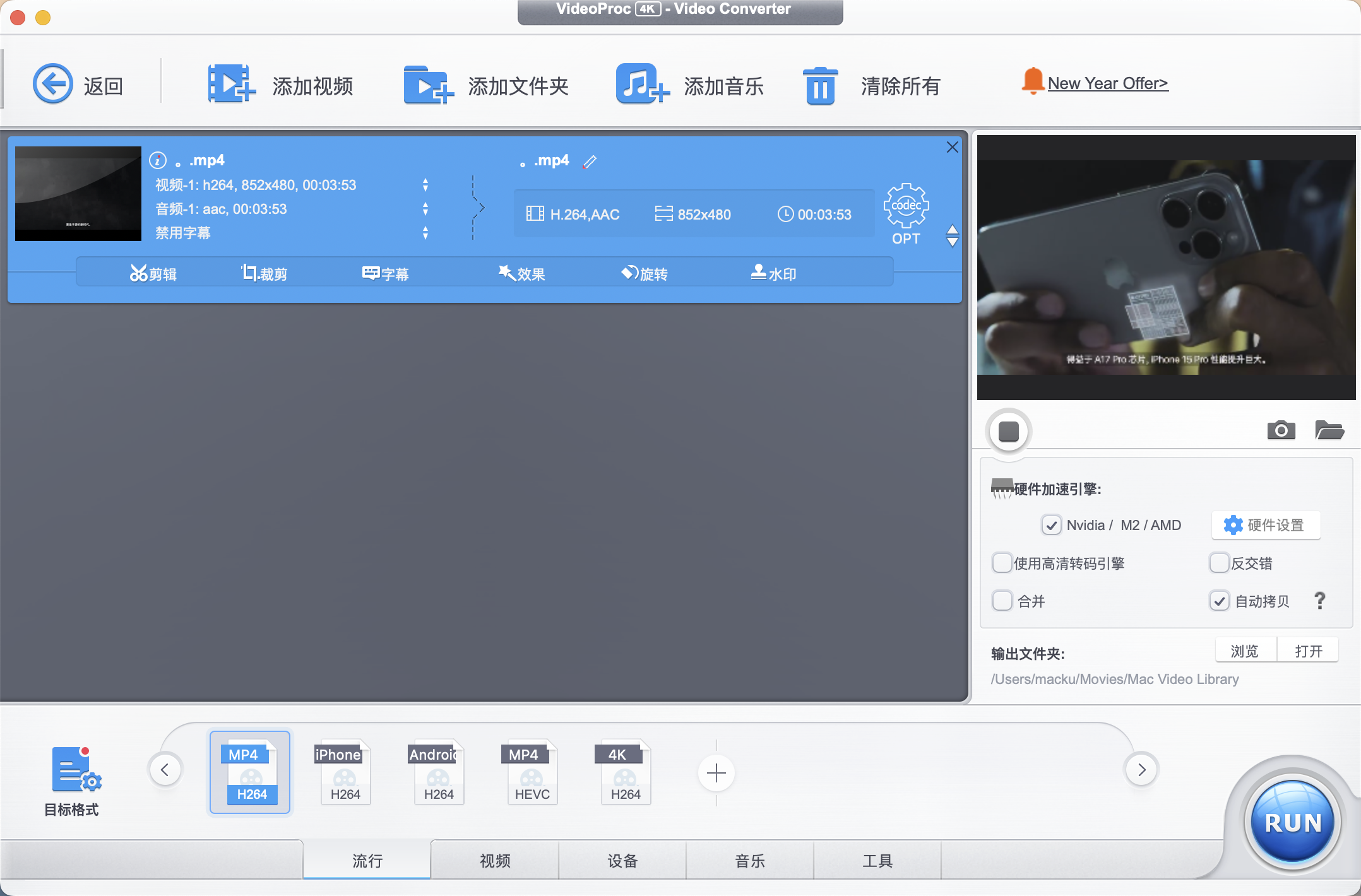Open the 视频-1 video track selector arrows

click(425, 185)
